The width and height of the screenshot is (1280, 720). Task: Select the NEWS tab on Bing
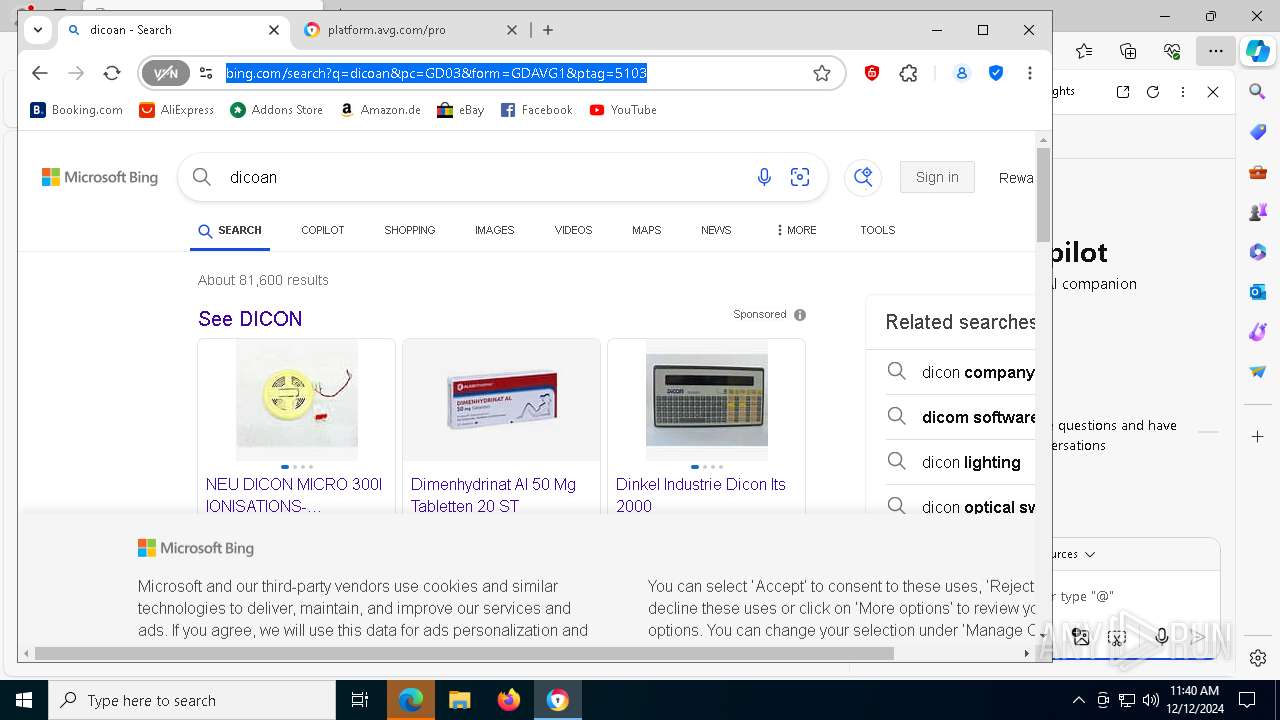coord(716,230)
